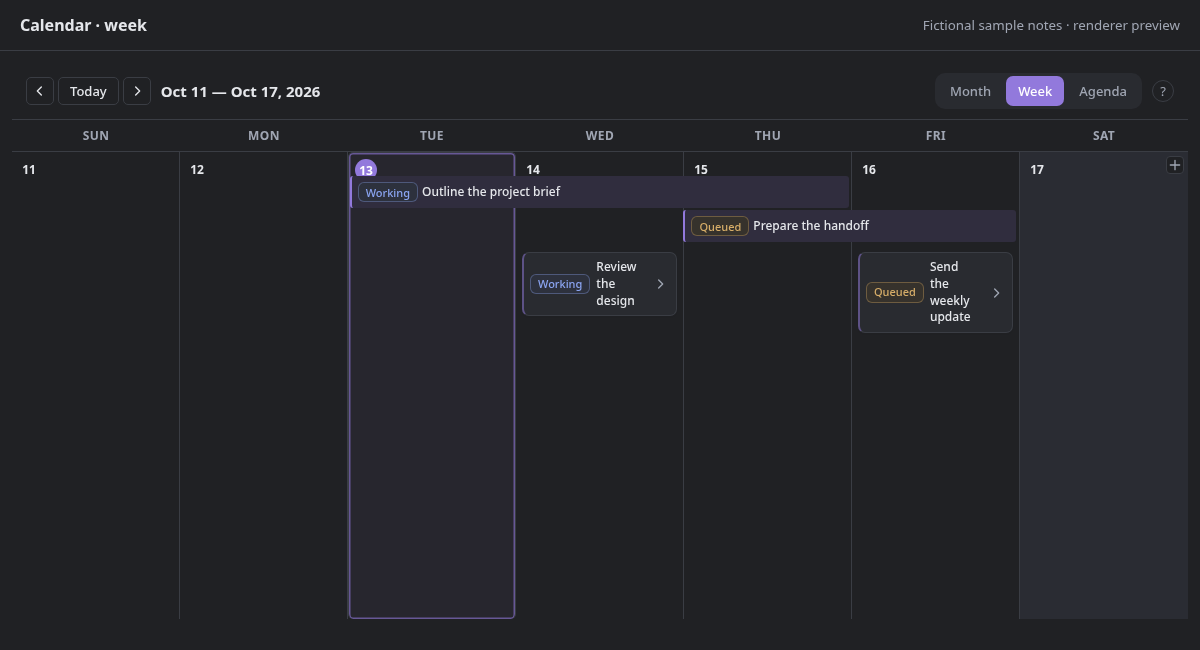The width and height of the screenshot is (1200, 650).
Task: Click the Oct 11 — Oct 17, 2026 date range
Action: tap(241, 91)
